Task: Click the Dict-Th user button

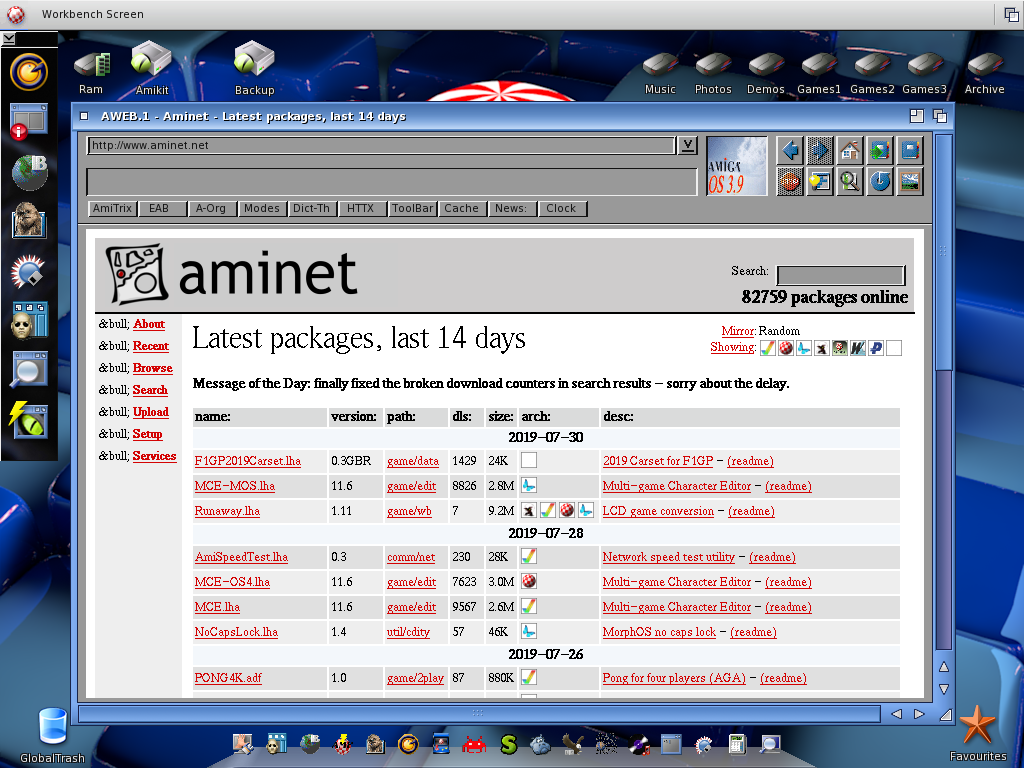Action: coord(311,208)
